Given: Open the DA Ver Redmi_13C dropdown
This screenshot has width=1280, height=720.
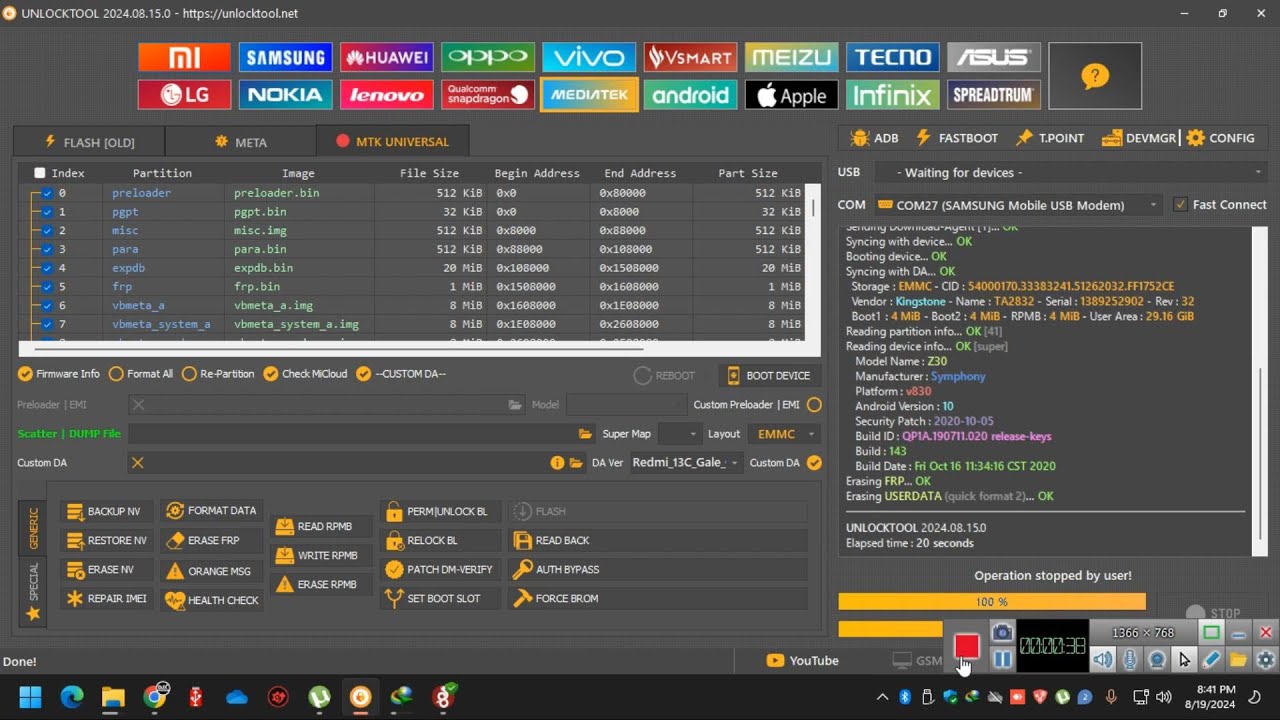Looking at the screenshot, I should (x=686, y=463).
